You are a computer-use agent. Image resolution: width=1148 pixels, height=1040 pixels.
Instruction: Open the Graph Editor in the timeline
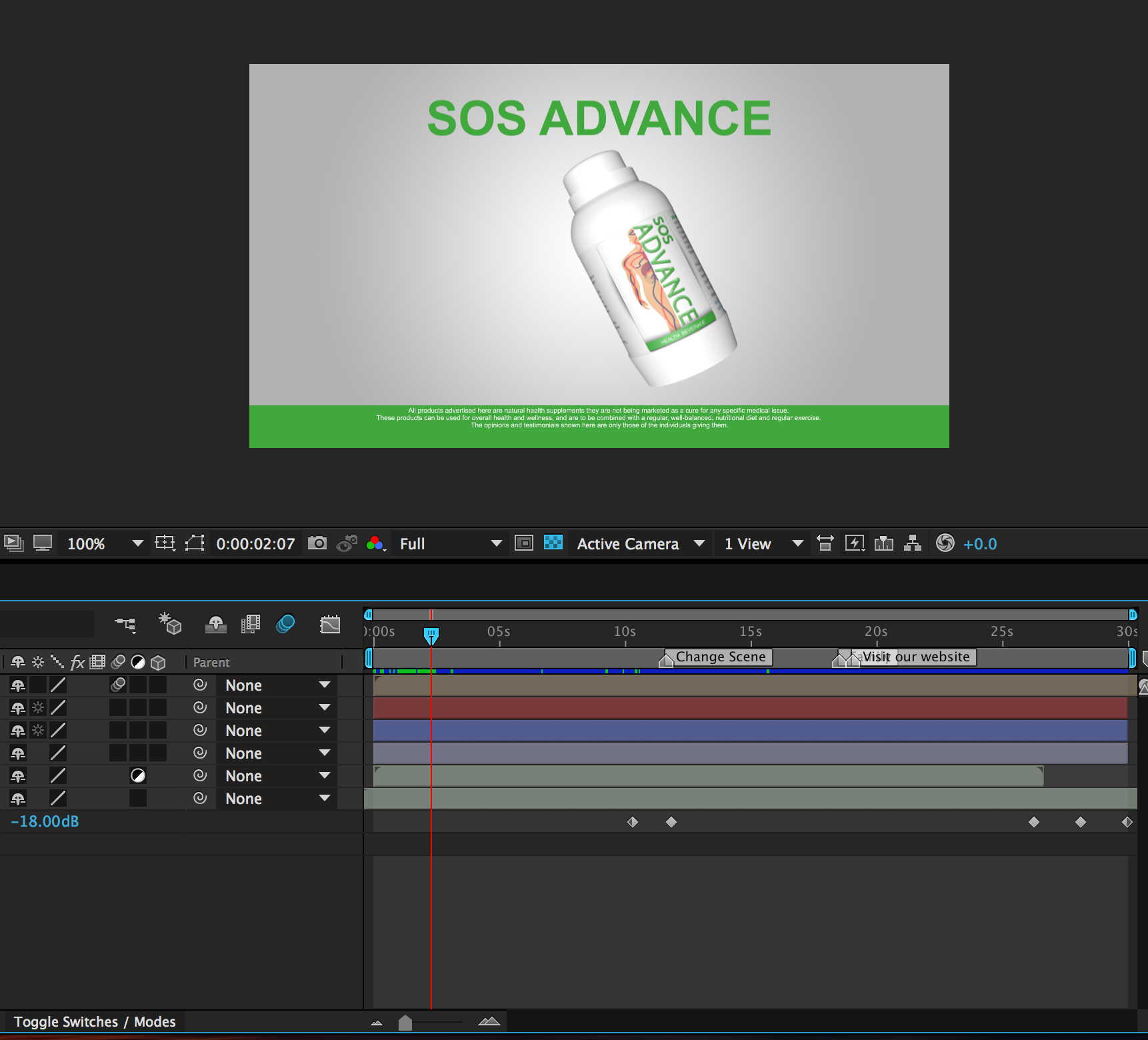[x=330, y=624]
